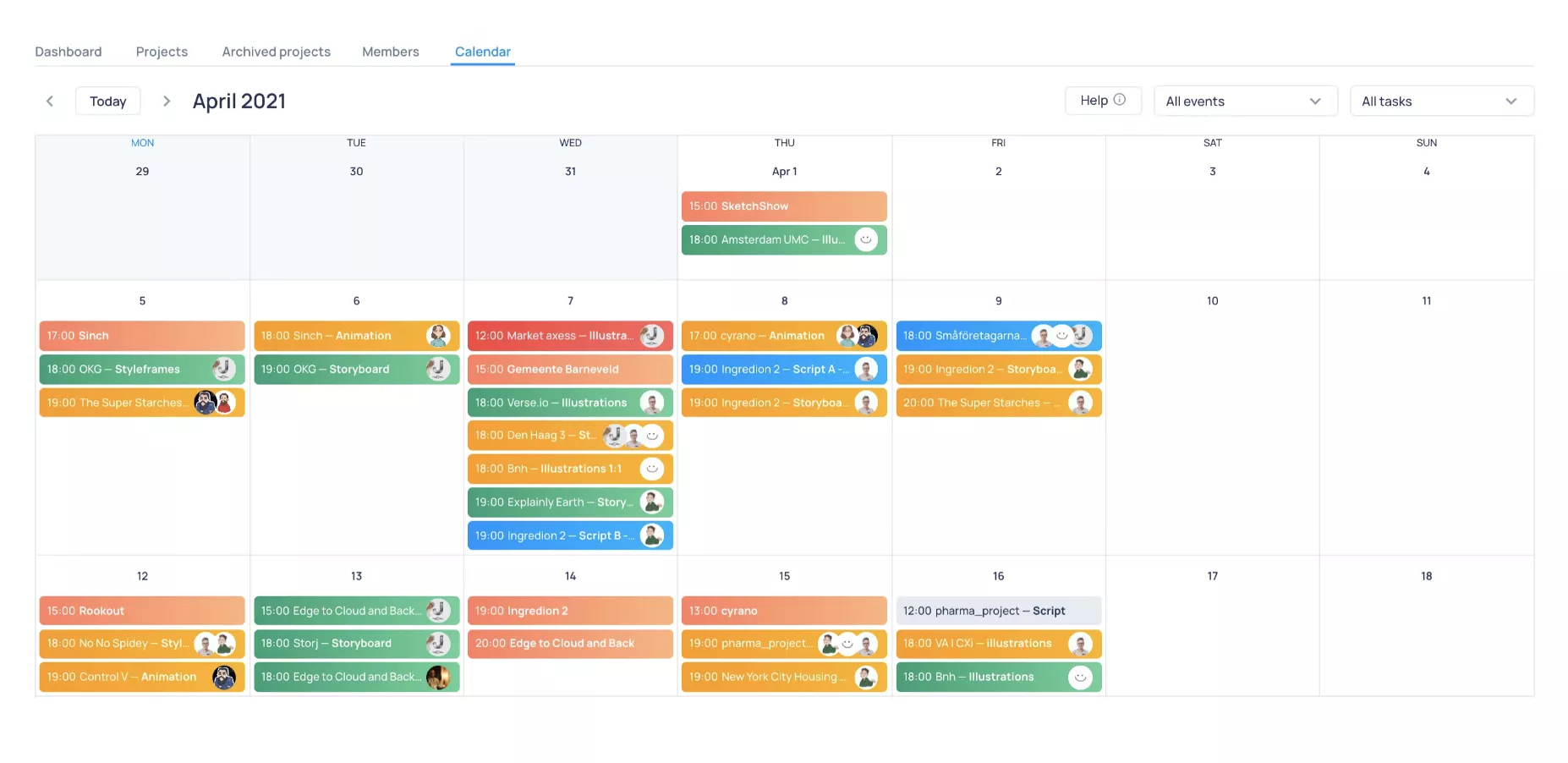Viewport: 1568px width, 763px height.
Task: Click smiley avatar on Amsterdam UMC event
Action: [x=865, y=240]
